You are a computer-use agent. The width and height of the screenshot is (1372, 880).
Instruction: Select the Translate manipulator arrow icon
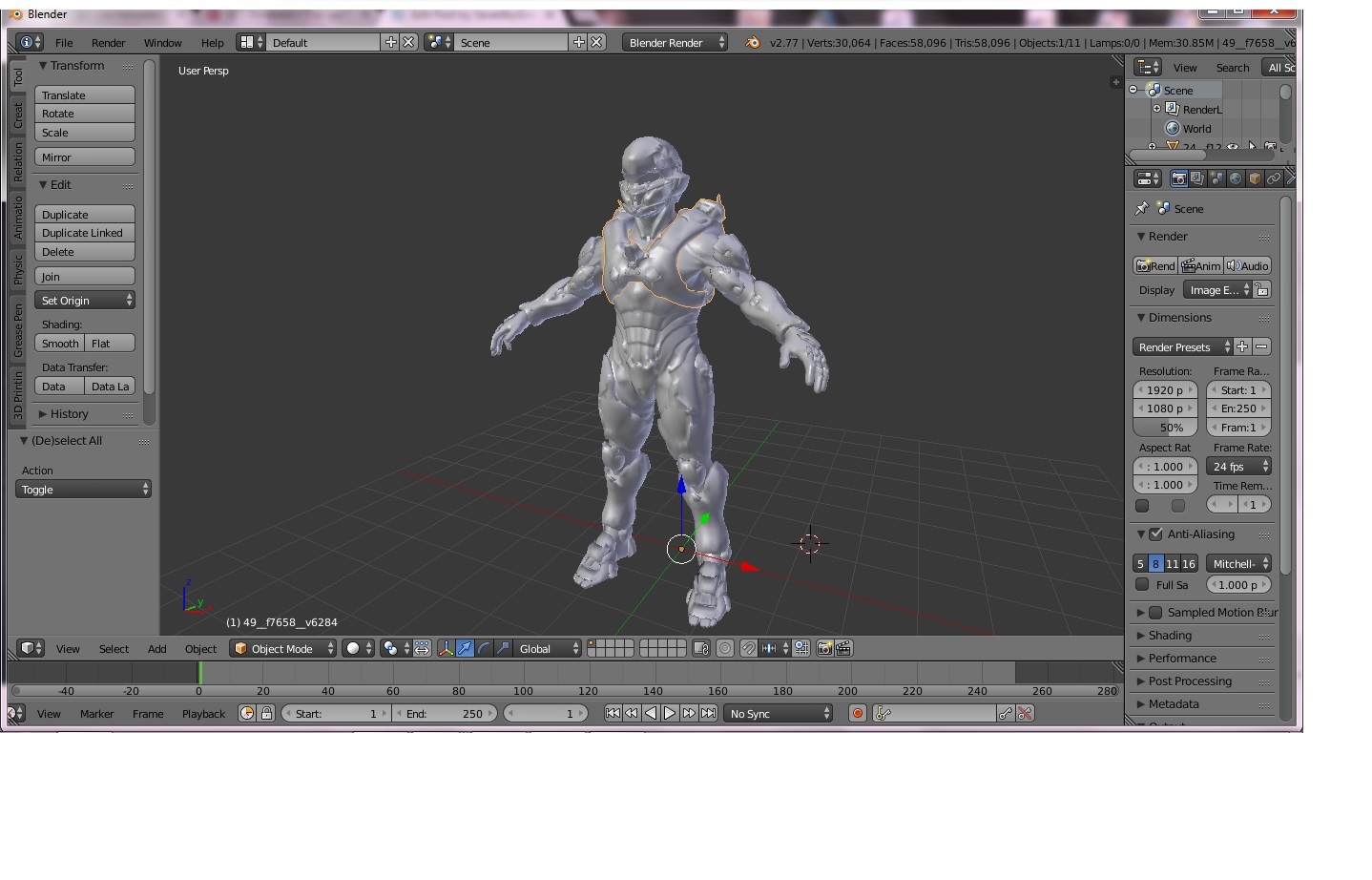[465, 648]
